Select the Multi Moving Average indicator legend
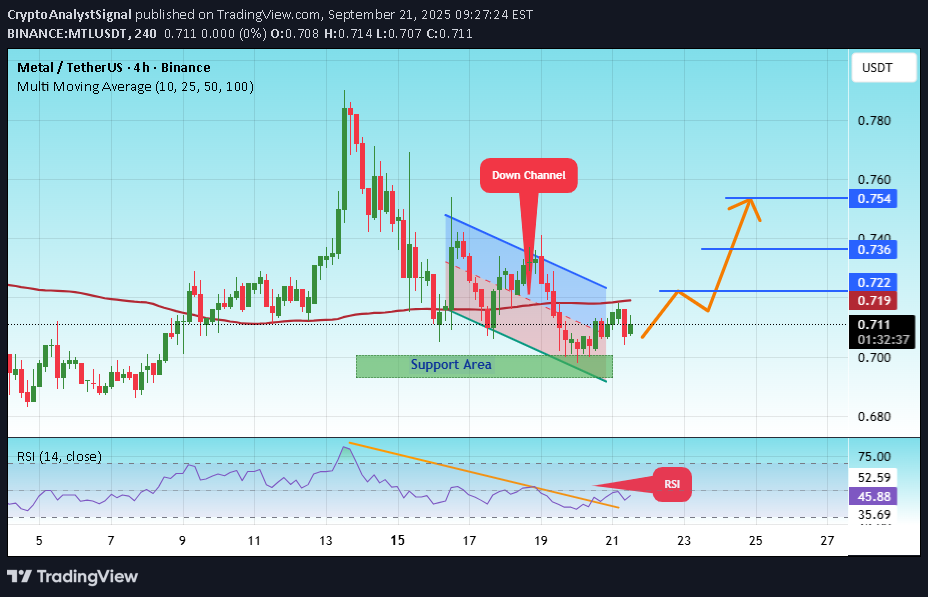The image size is (928, 597). click(x=135, y=86)
